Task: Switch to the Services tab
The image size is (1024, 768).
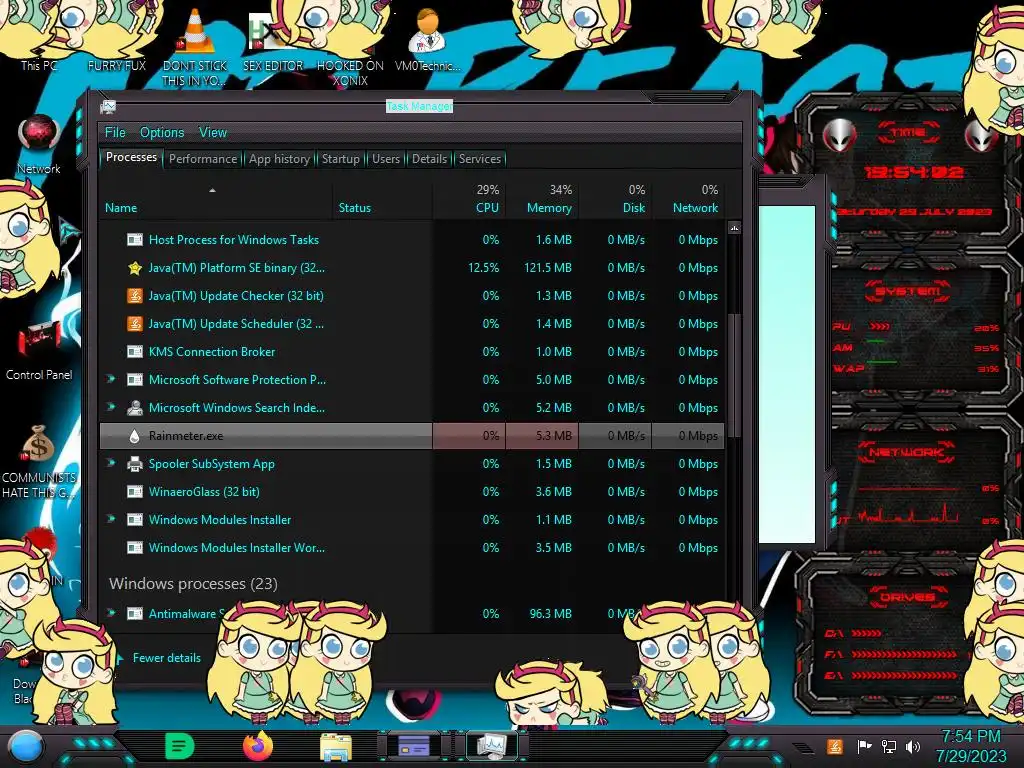Action: coord(479,159)
